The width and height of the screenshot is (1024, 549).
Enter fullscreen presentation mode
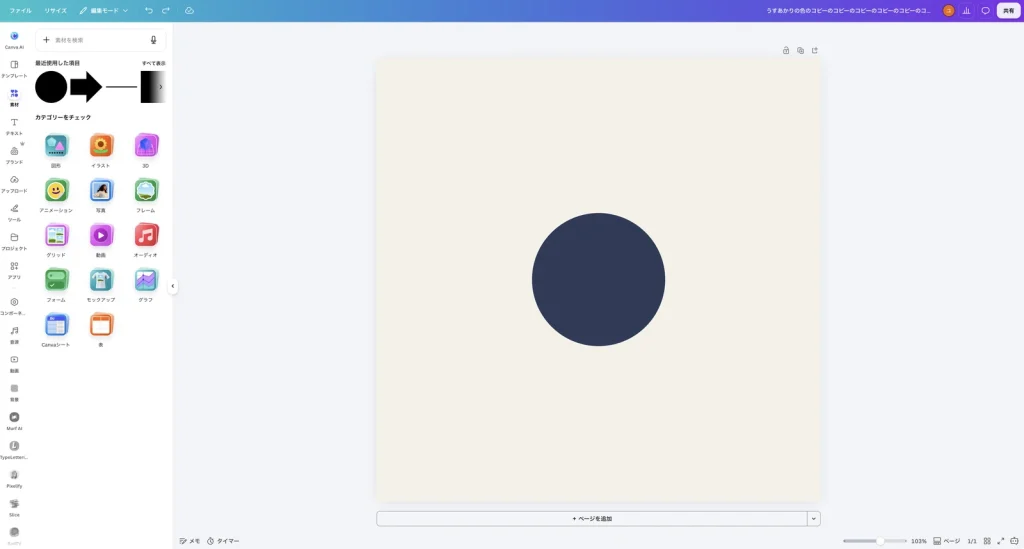(x=1000, y=541)
